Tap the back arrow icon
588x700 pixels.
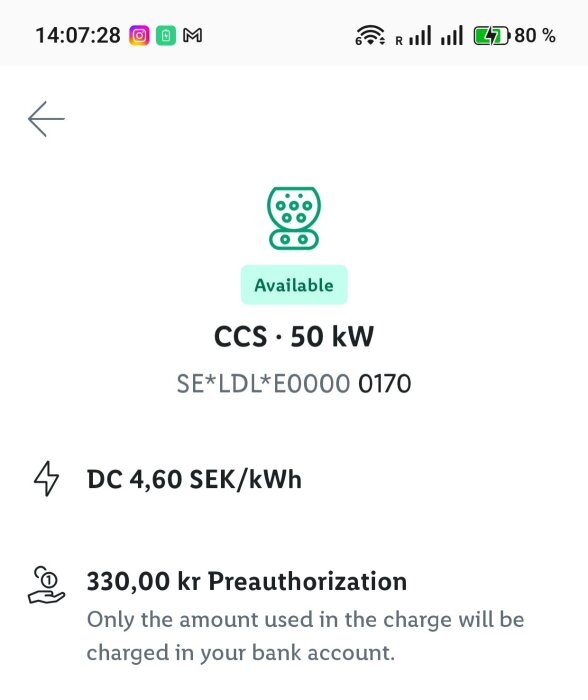(46, 119)
